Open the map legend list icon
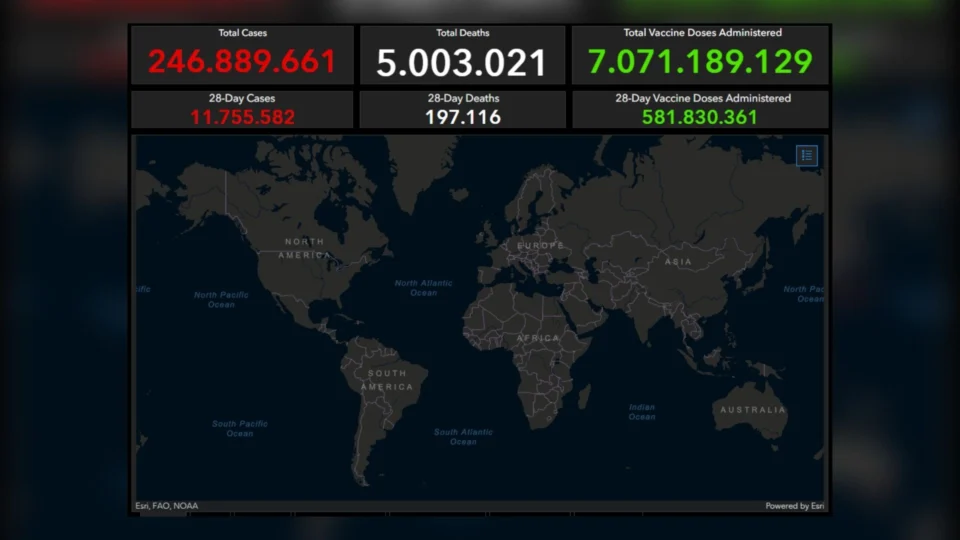The height and width of the screenshot is (540, 960). coord(807,155)
